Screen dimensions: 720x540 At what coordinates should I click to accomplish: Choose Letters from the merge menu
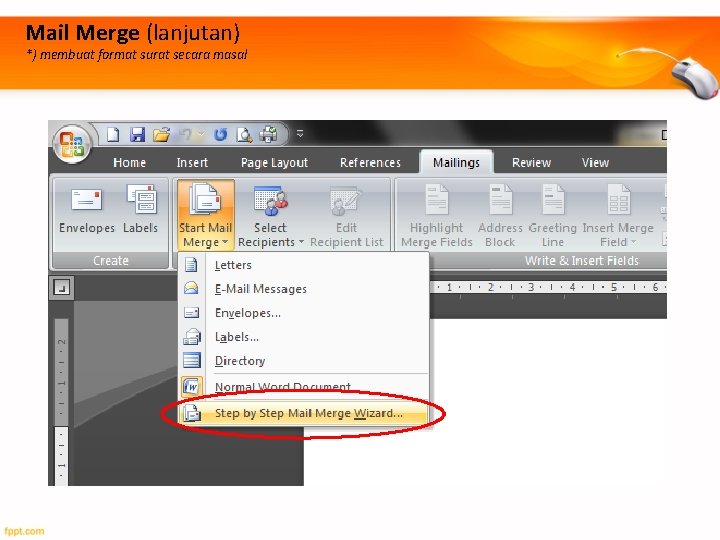[x=303, y=265]
